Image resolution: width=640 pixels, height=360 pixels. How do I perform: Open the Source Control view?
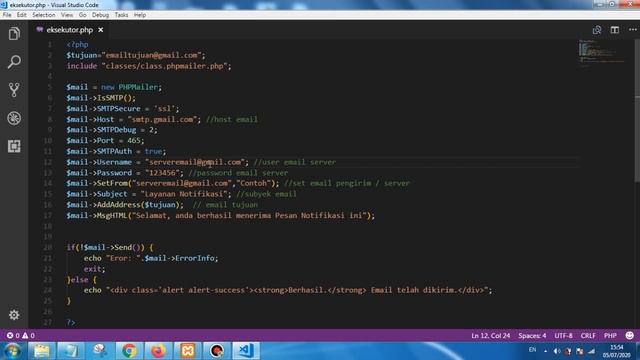tap(14, 90)
